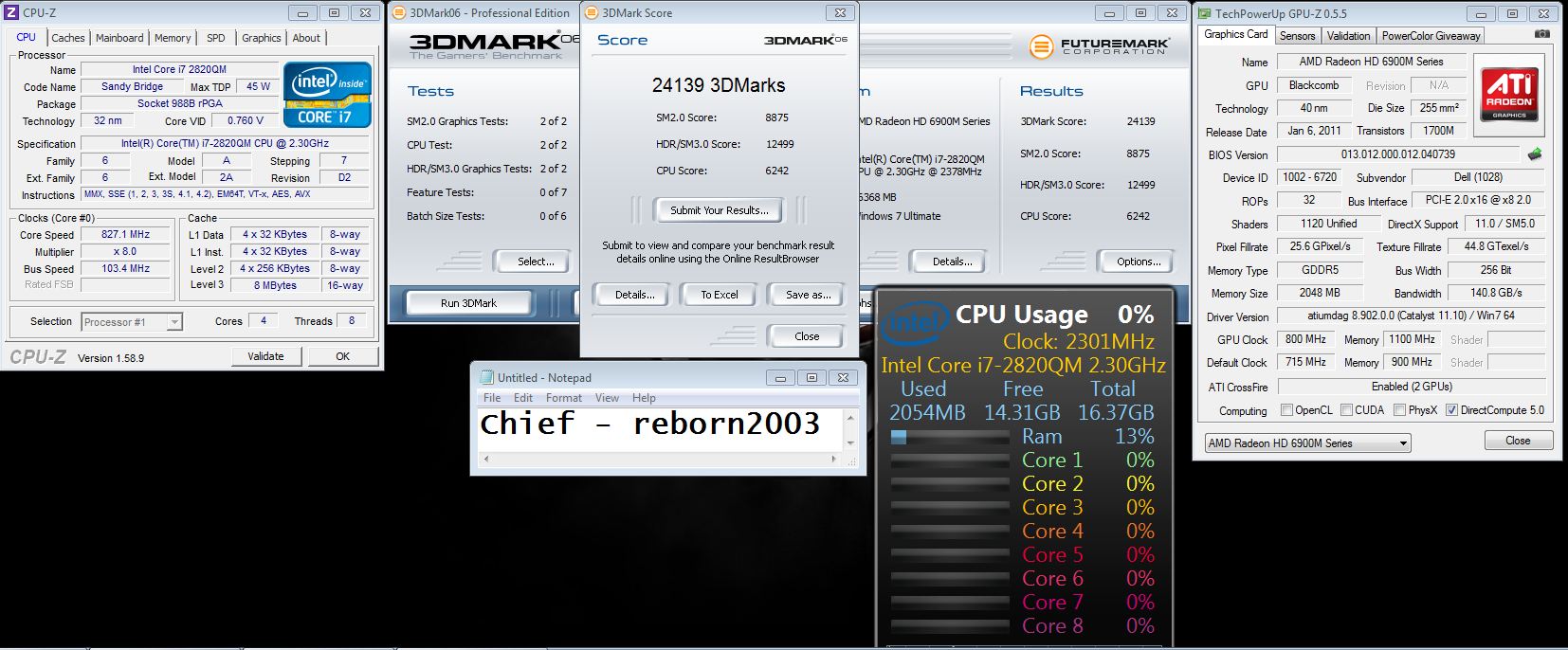Click the GPU-Z title bar icon
Viewport: 1568px width, 650px height.
tap(1205, 13)
